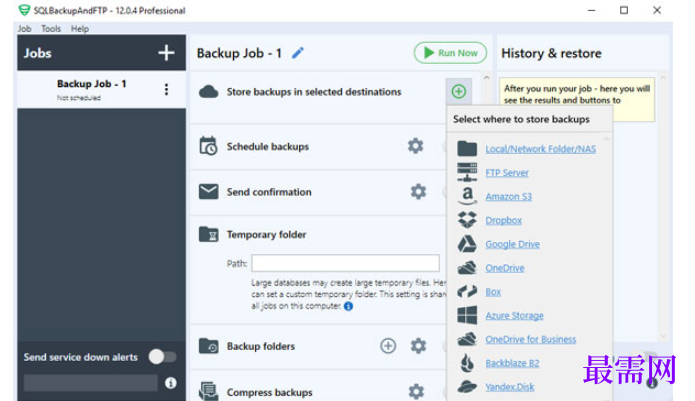695x401 pixels.
Task: Click the SQLBackupAndFTP shield app icon
Action: coord(24,10)
